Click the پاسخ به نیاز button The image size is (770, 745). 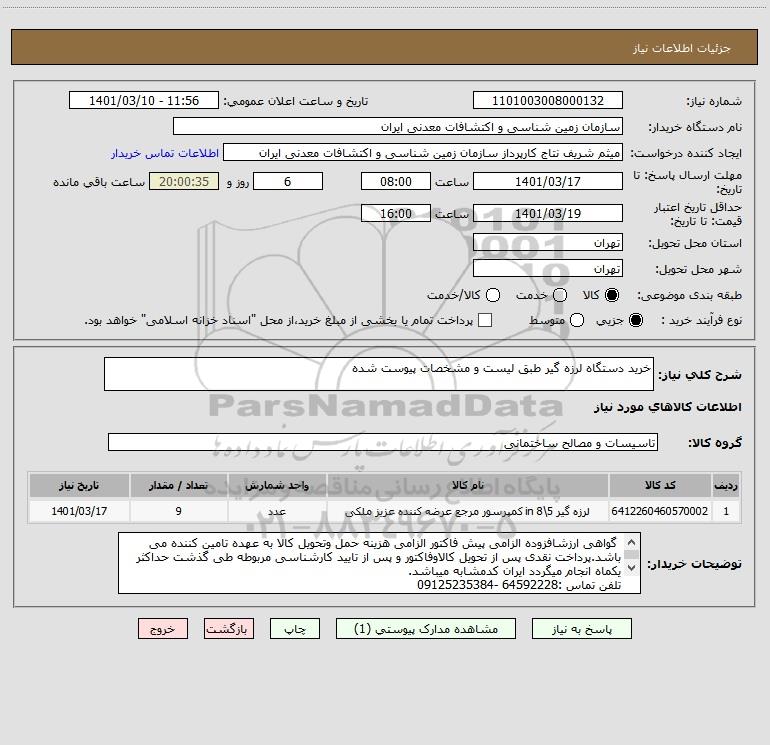click(581, 629)
